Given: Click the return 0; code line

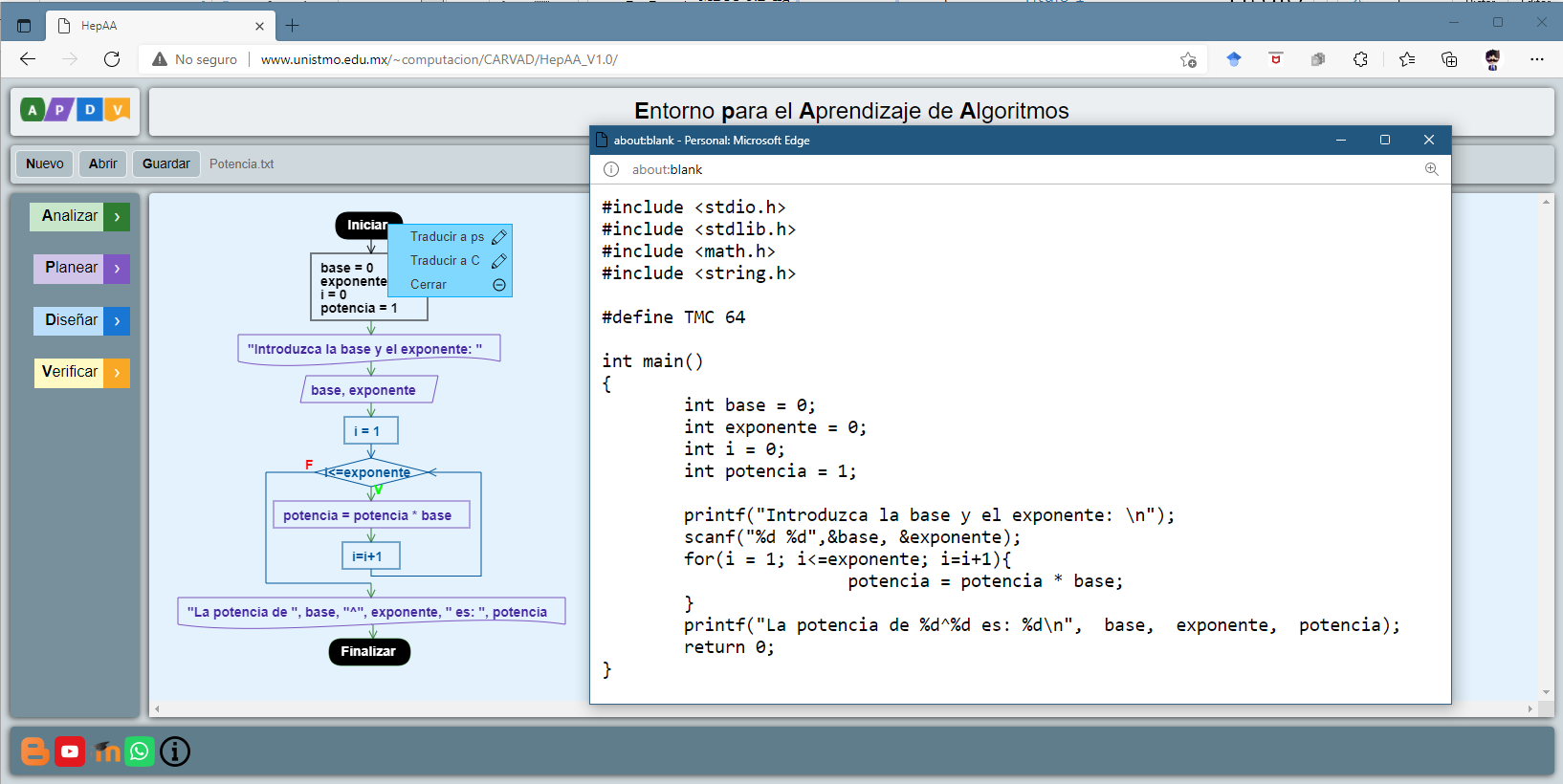Looking at the screenshot, I should click(729, 647).
